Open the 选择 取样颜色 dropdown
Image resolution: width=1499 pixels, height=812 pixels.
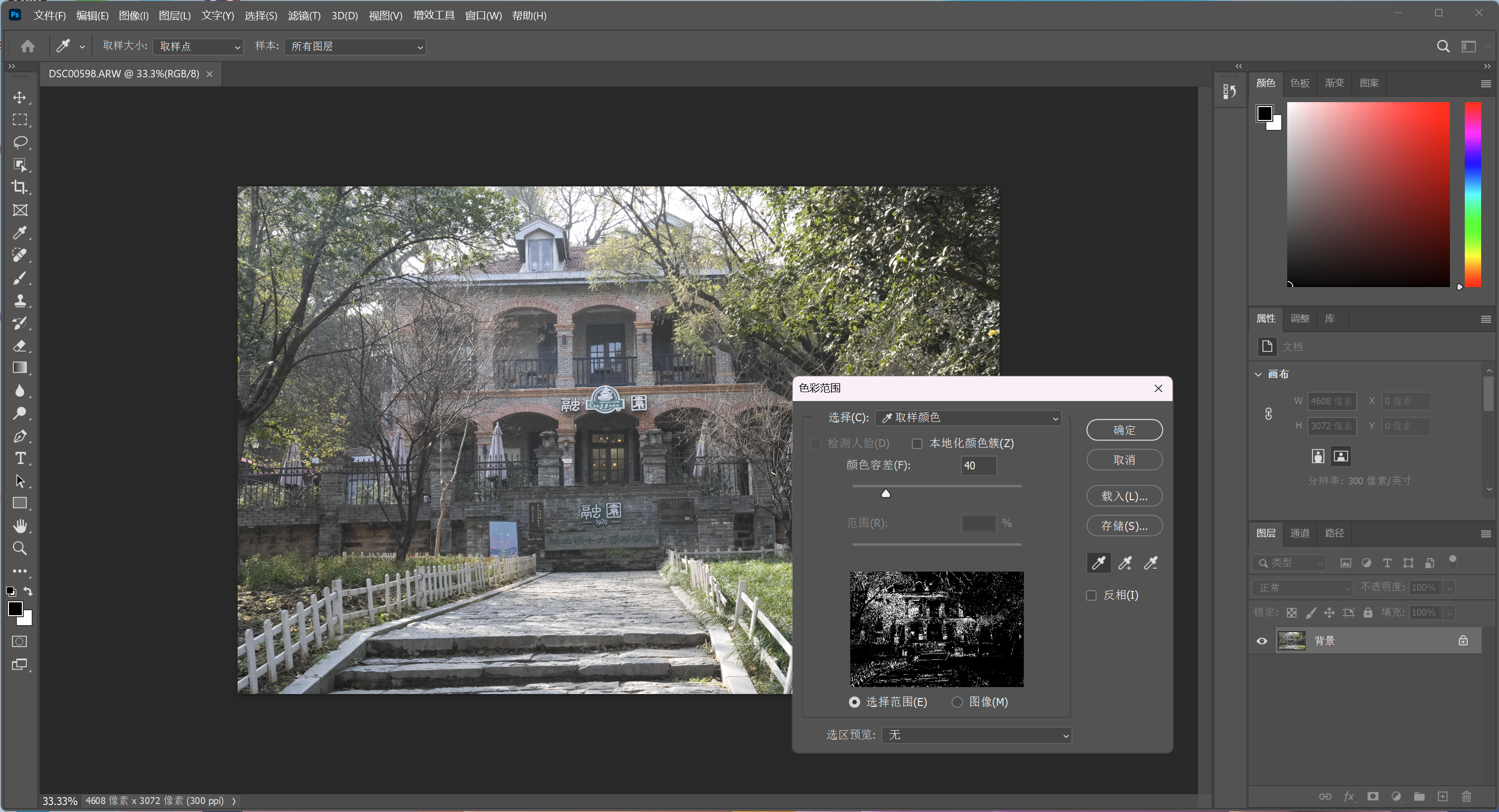[x=968, y=417]
